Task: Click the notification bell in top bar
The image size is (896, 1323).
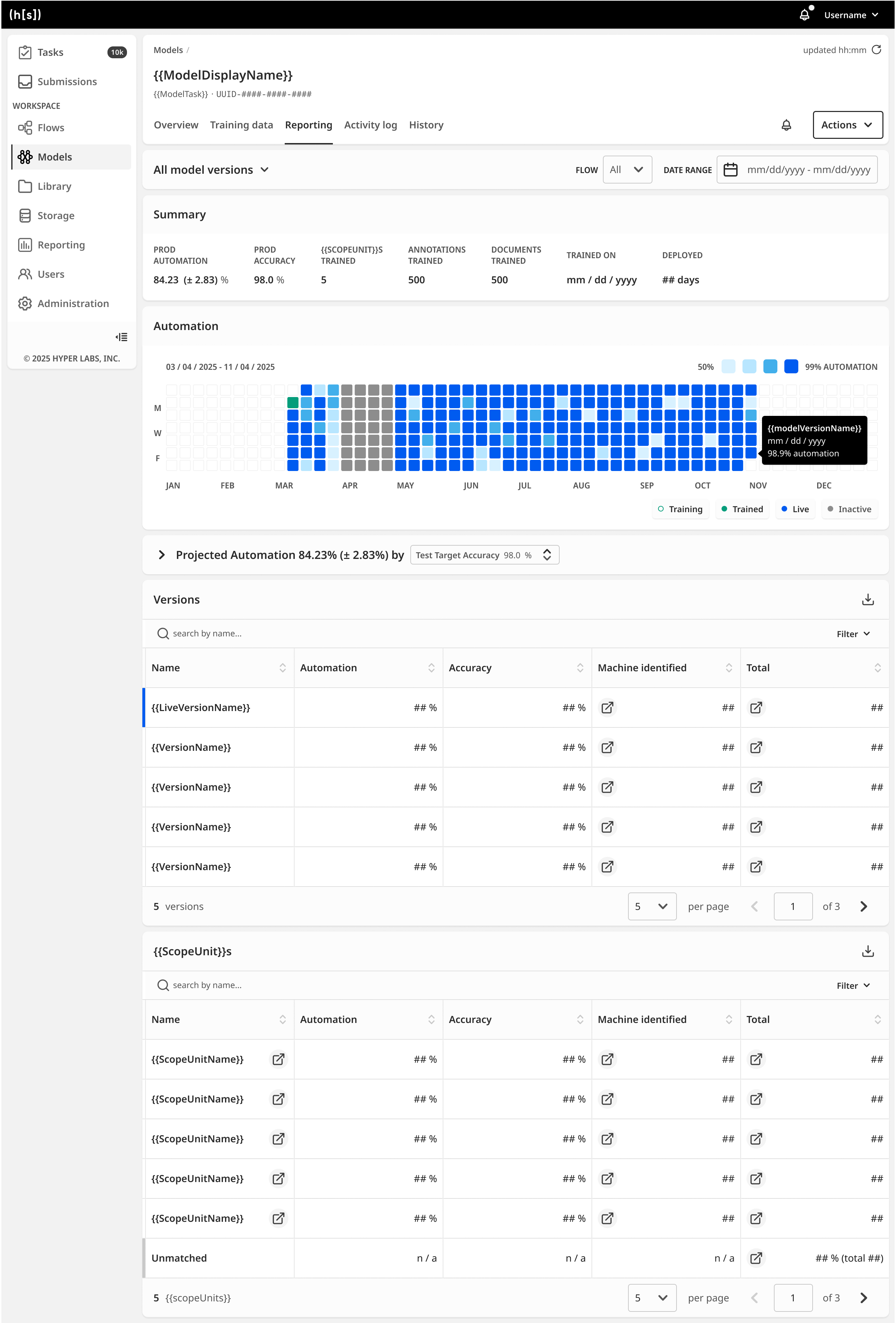Action: 804,15
